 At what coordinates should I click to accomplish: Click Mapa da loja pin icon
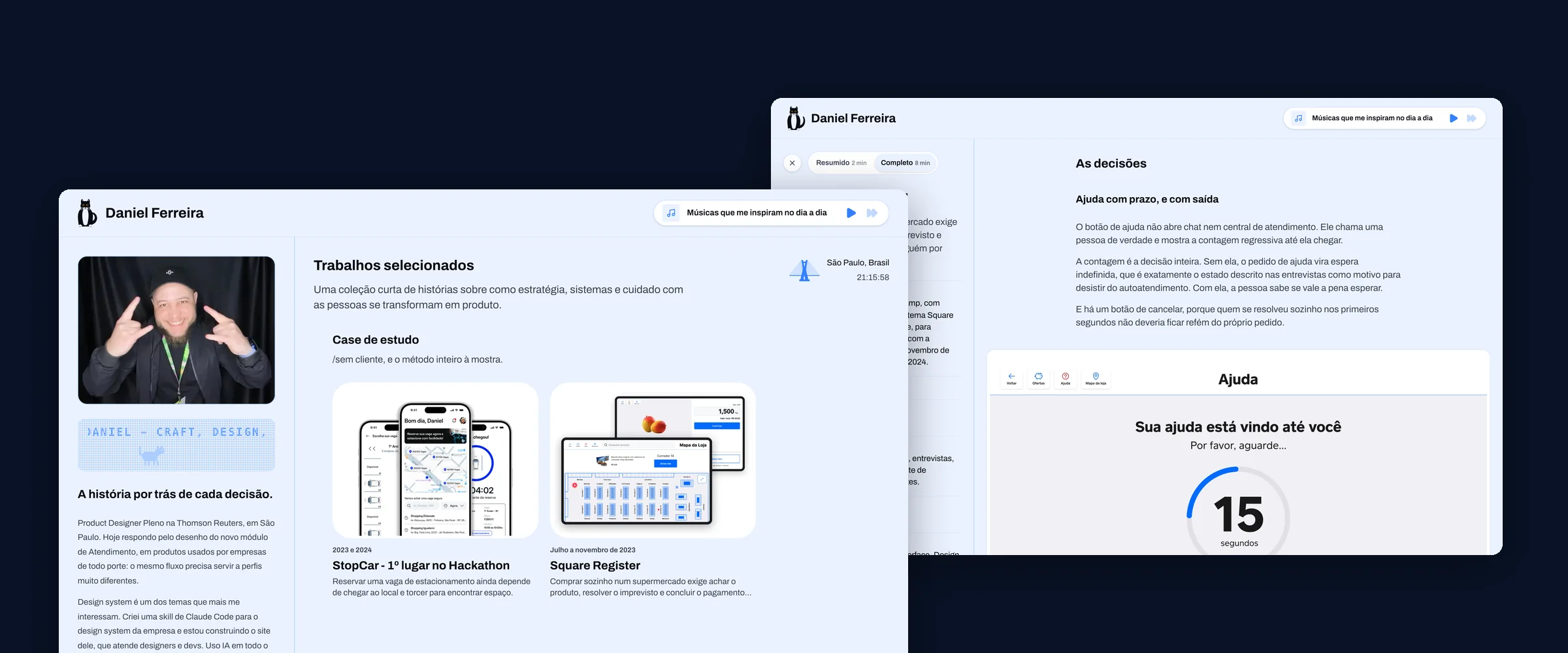(x=1096, y=379)
